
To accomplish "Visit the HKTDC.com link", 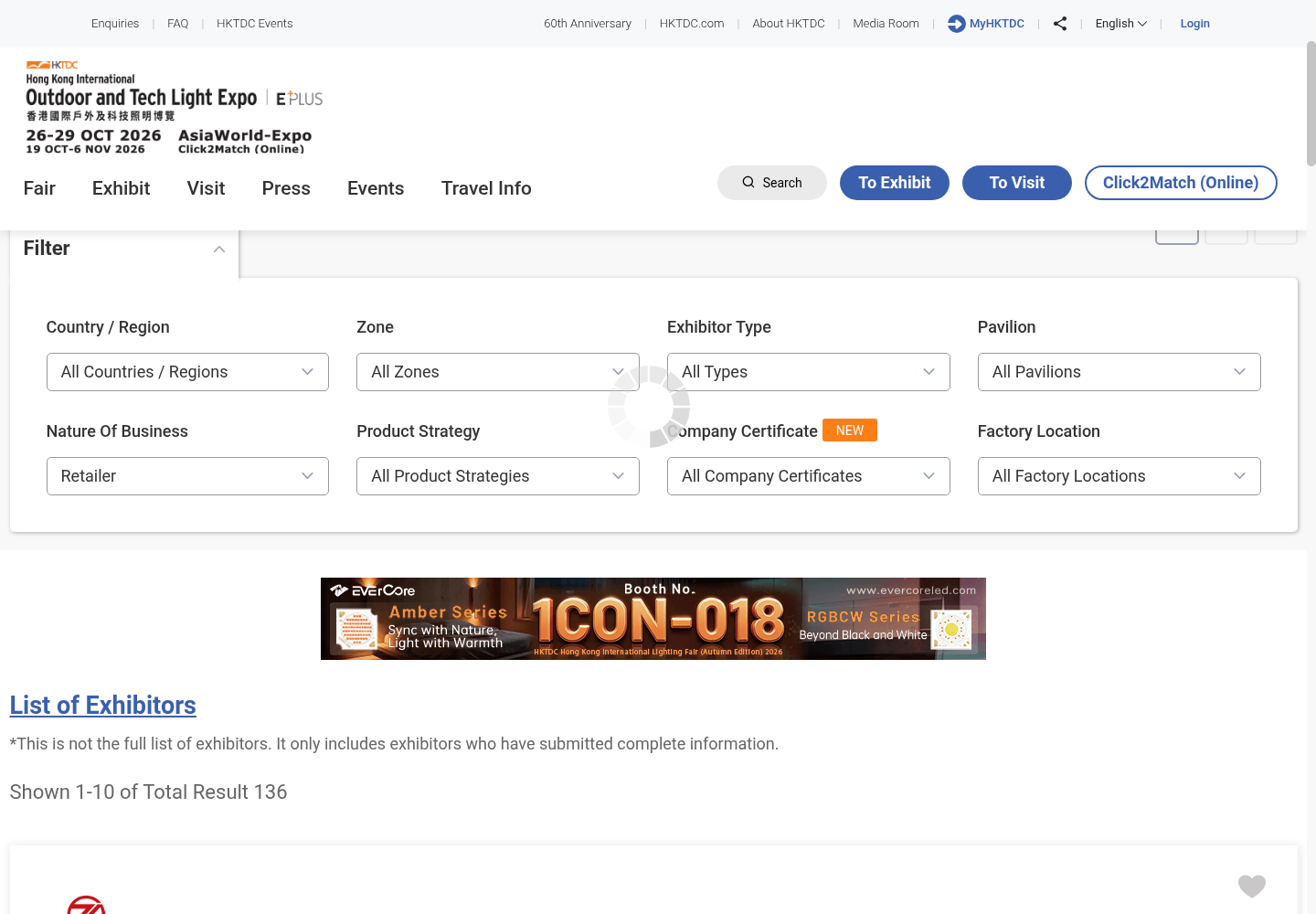I will point(692,24).
